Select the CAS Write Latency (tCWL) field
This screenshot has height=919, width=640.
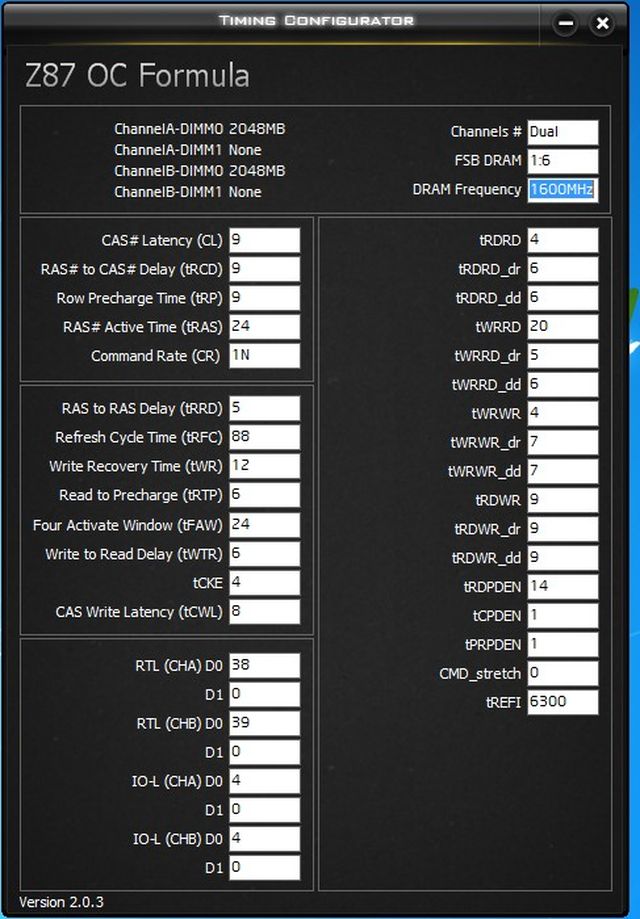(264, 611)
